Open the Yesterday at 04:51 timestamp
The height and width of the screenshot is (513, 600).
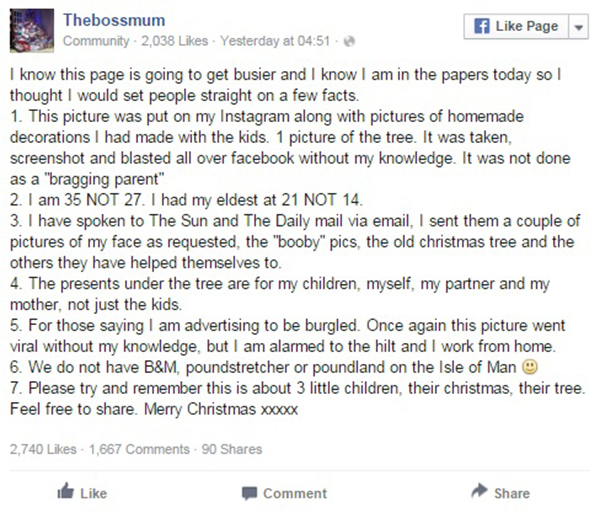(x=275, y=41)
